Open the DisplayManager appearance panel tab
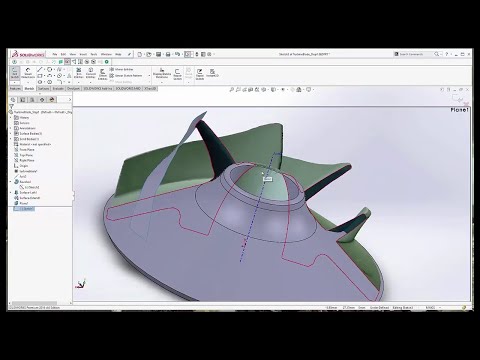The image size is (480, 360). point(52,100)
